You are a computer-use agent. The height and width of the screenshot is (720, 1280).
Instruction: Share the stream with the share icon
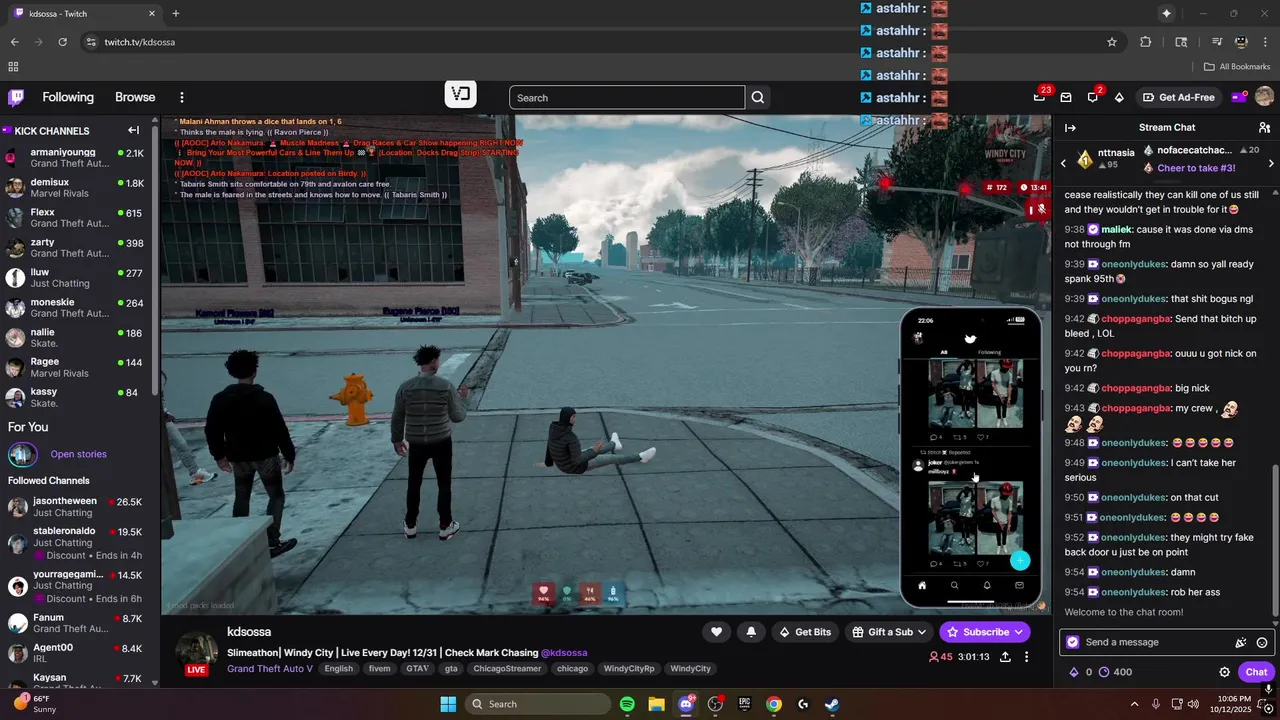[x=1005, y=657]
